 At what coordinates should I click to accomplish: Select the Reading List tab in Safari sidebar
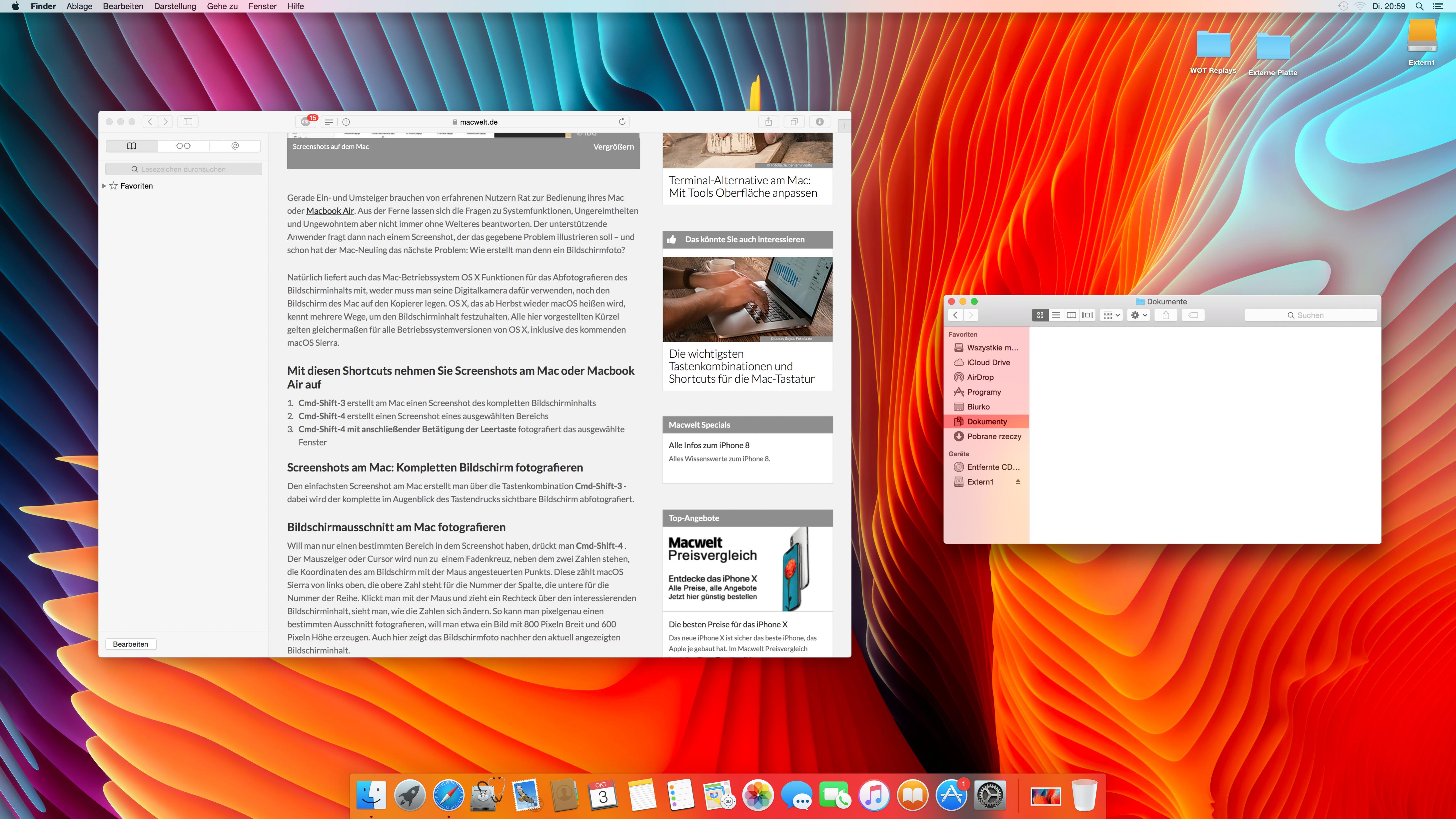183,146
